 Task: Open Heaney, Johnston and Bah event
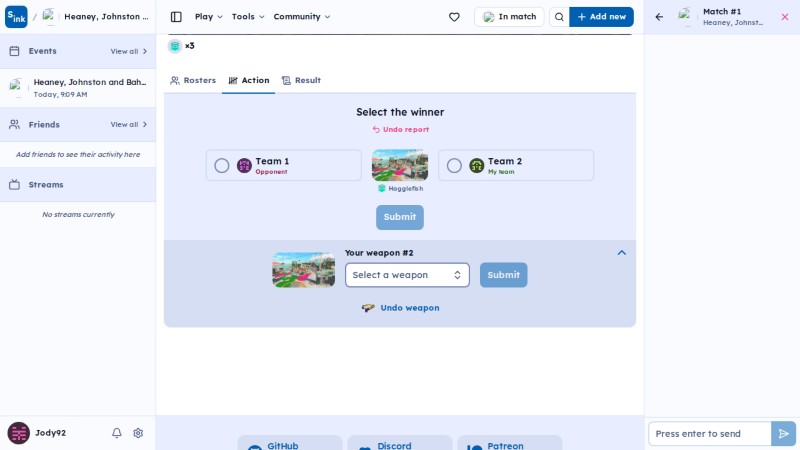78,88
